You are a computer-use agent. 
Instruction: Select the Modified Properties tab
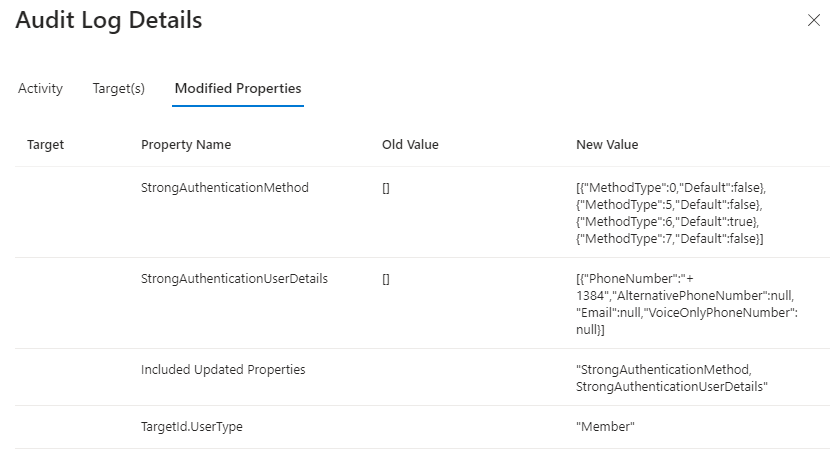coord(238,88)
